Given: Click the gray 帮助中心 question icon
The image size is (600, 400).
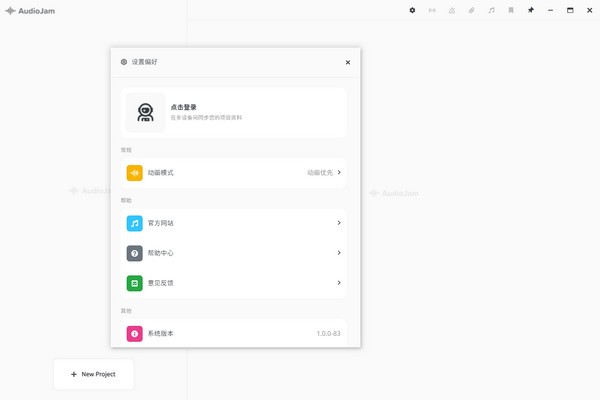Looking at the screenshot, I should tap(134, 253).
